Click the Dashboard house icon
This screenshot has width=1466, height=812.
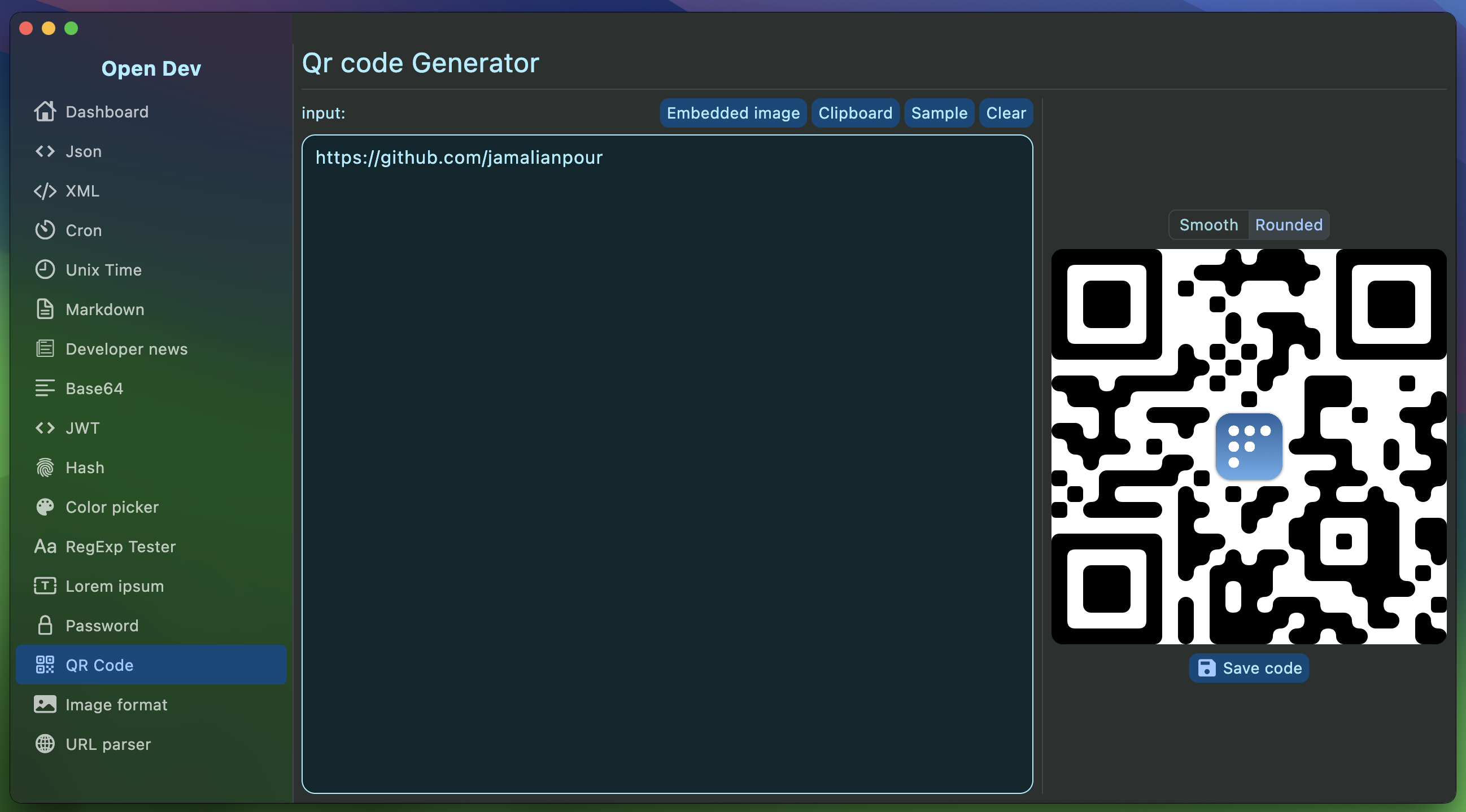(45, 112)
